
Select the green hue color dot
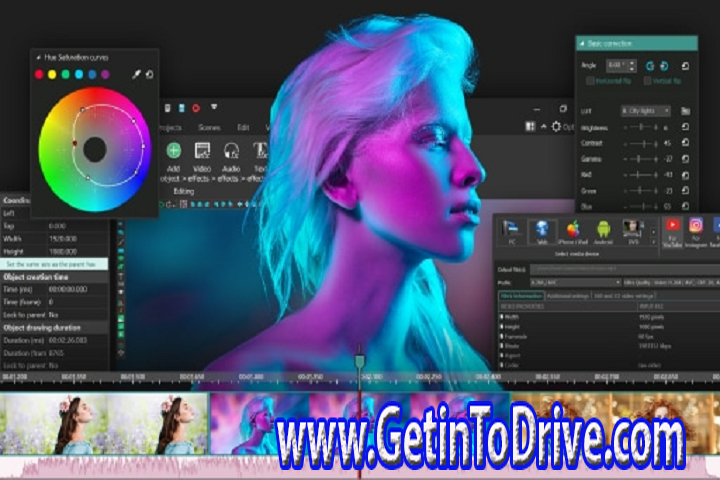66,74
